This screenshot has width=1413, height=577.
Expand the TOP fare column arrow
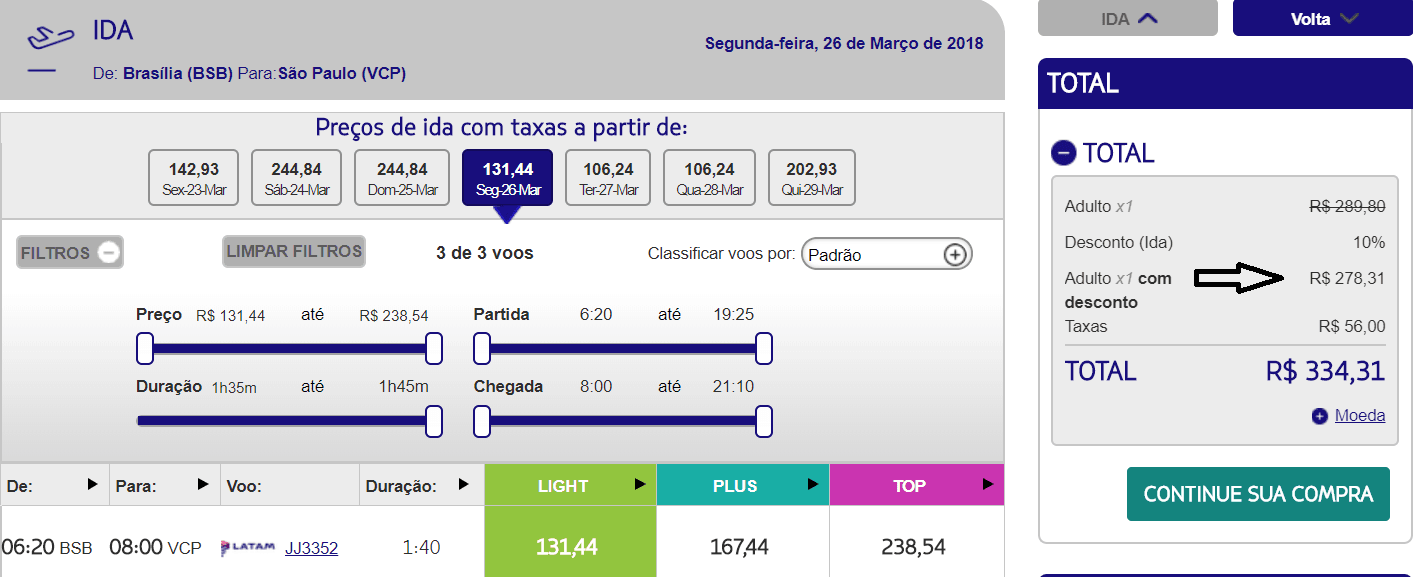[988, 485]
